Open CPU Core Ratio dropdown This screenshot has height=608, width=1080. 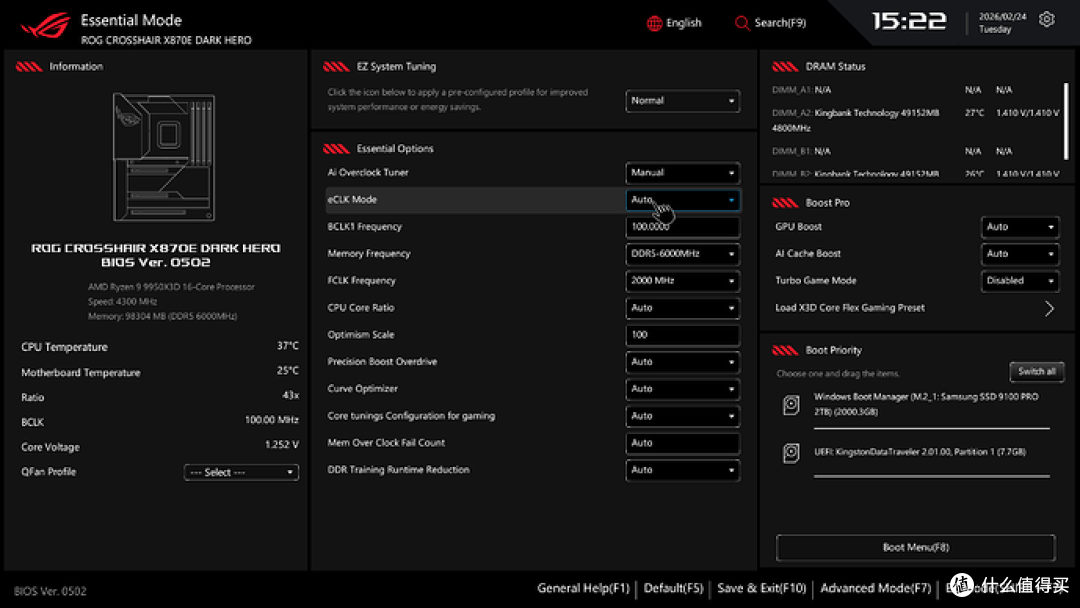tap(683, 308)
